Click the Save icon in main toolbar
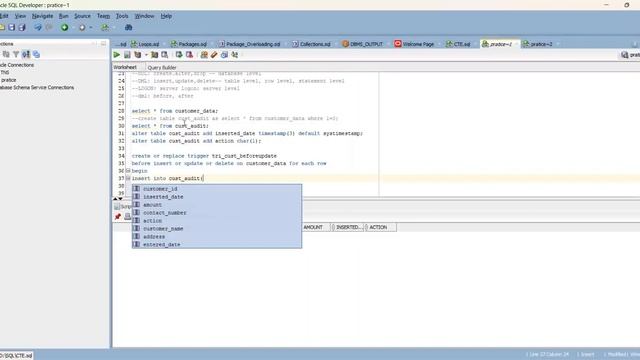The width and height of the screenshot is (640, 360). click(x=11, y=27)
